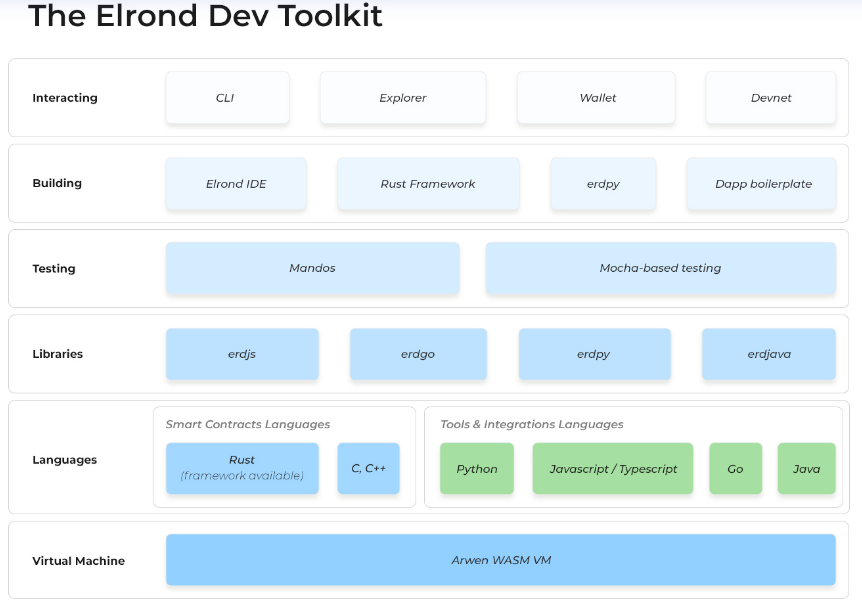Select the Rust (framework available) box
Image resolution: width=862 pixels, height=605 pixels.
242,468
